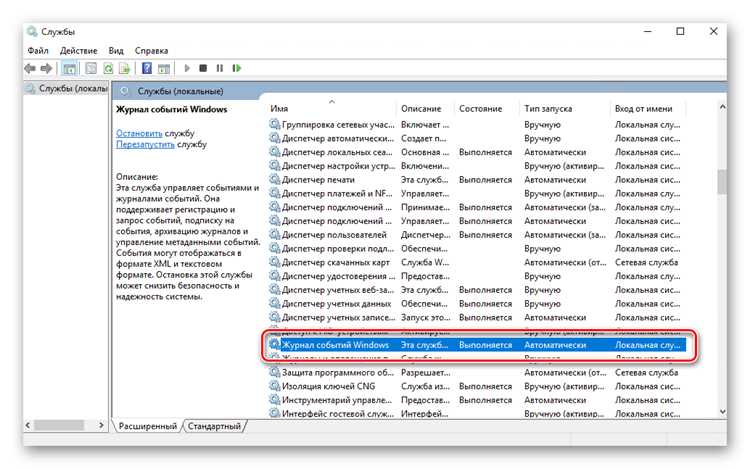Click the Export list toolbar icon
The image size is (750, 469).
point(124,68)
